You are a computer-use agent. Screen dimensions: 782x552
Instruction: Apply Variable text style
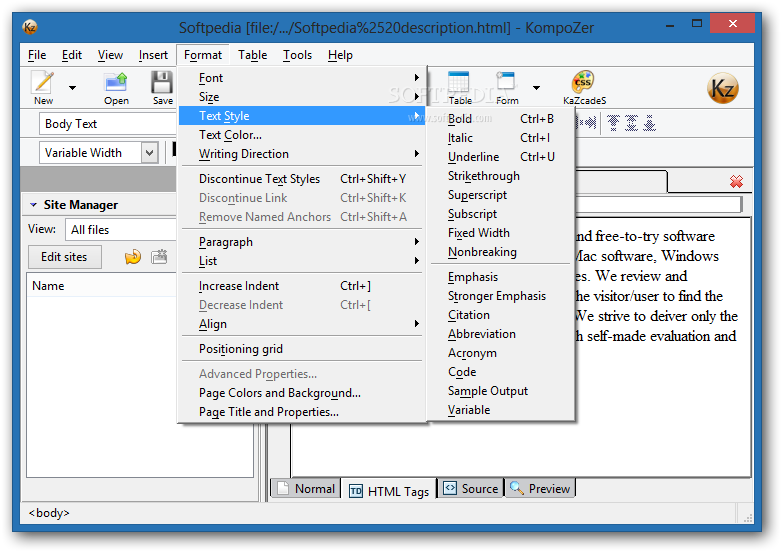(x=500, y=409)
